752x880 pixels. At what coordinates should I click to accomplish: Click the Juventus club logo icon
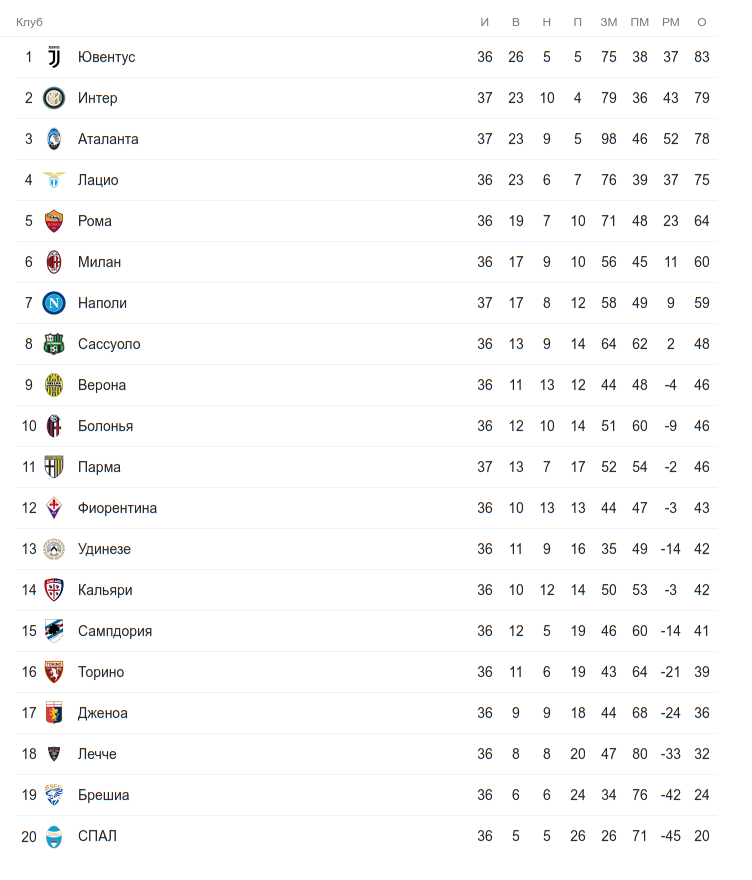[x=54, y=57]
